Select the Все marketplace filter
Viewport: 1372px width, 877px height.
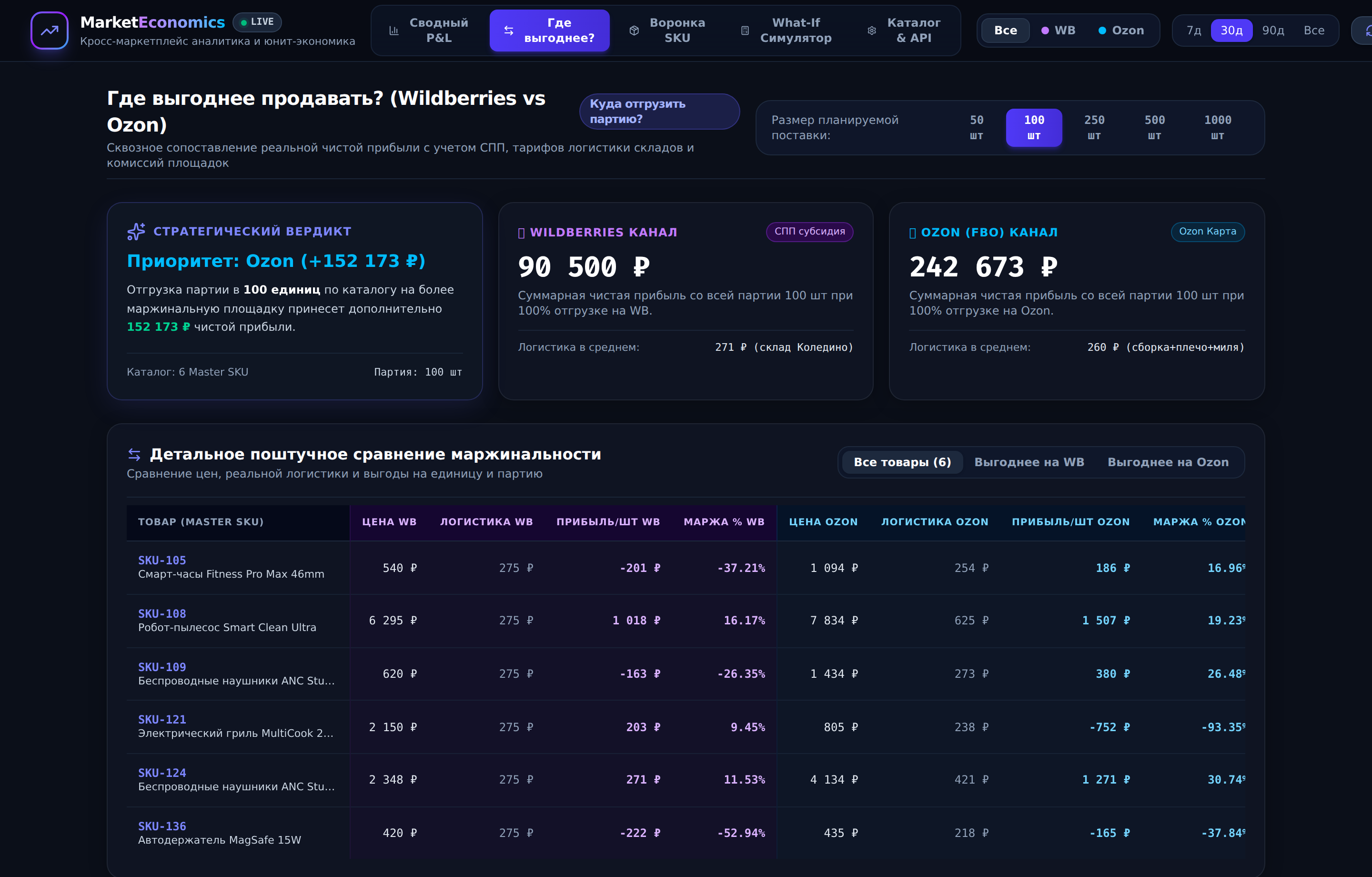1006,30
